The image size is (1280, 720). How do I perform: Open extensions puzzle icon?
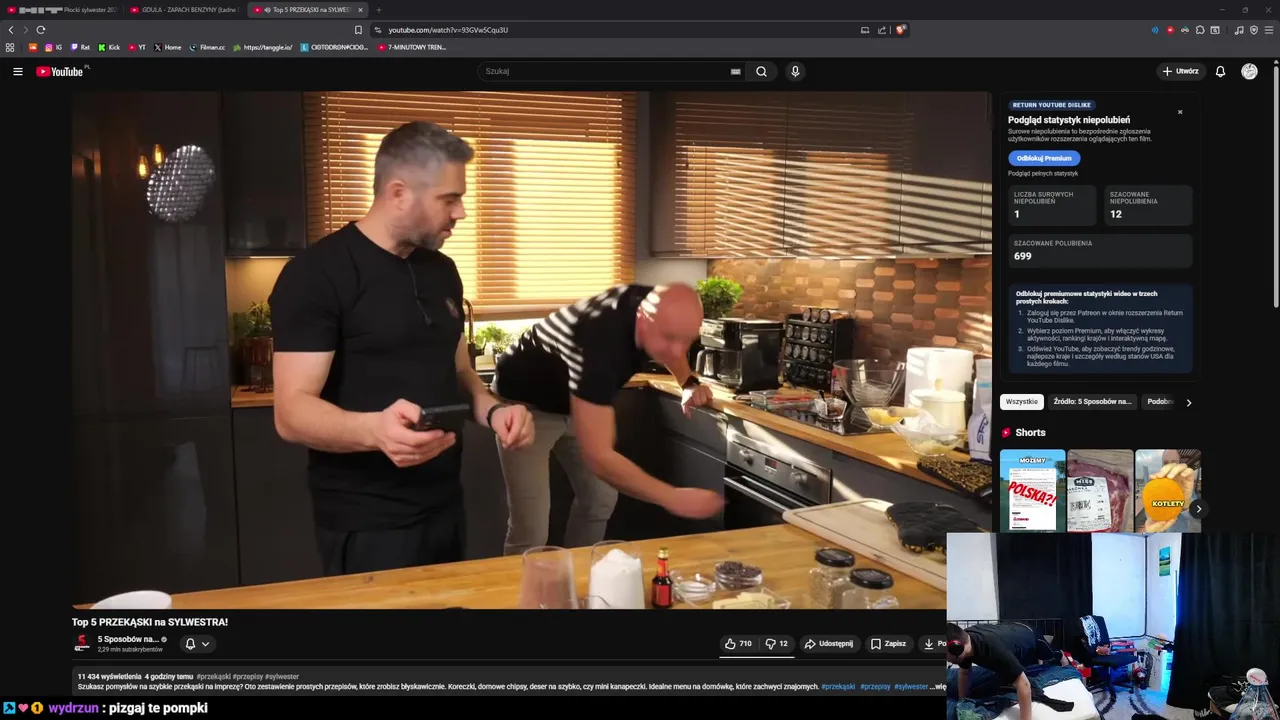click(x=1200, y=30)
